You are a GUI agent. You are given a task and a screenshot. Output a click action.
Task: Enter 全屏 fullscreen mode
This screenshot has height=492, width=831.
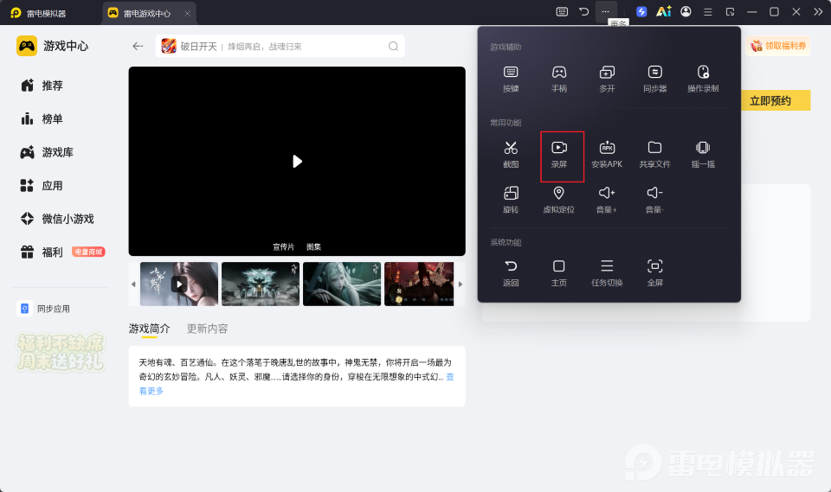(655, 273)
